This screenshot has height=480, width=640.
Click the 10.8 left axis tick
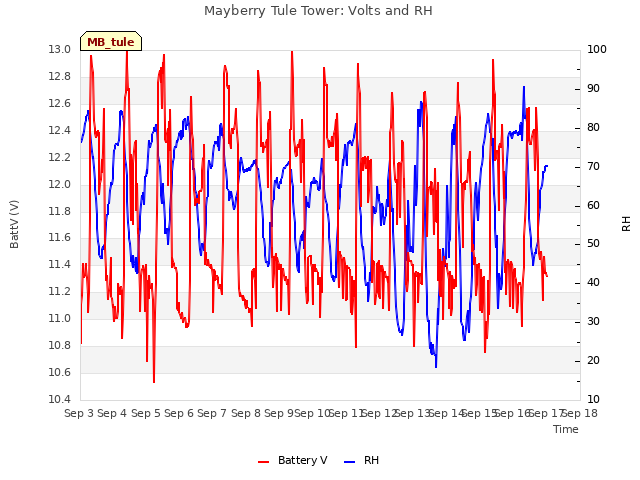tap(59, 345)
